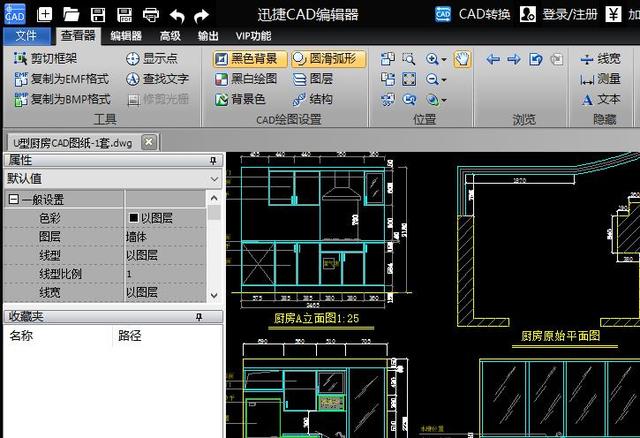Click the 查找文字 find text tool
This screenshot has height=438, width=640.
coord(157,79)
